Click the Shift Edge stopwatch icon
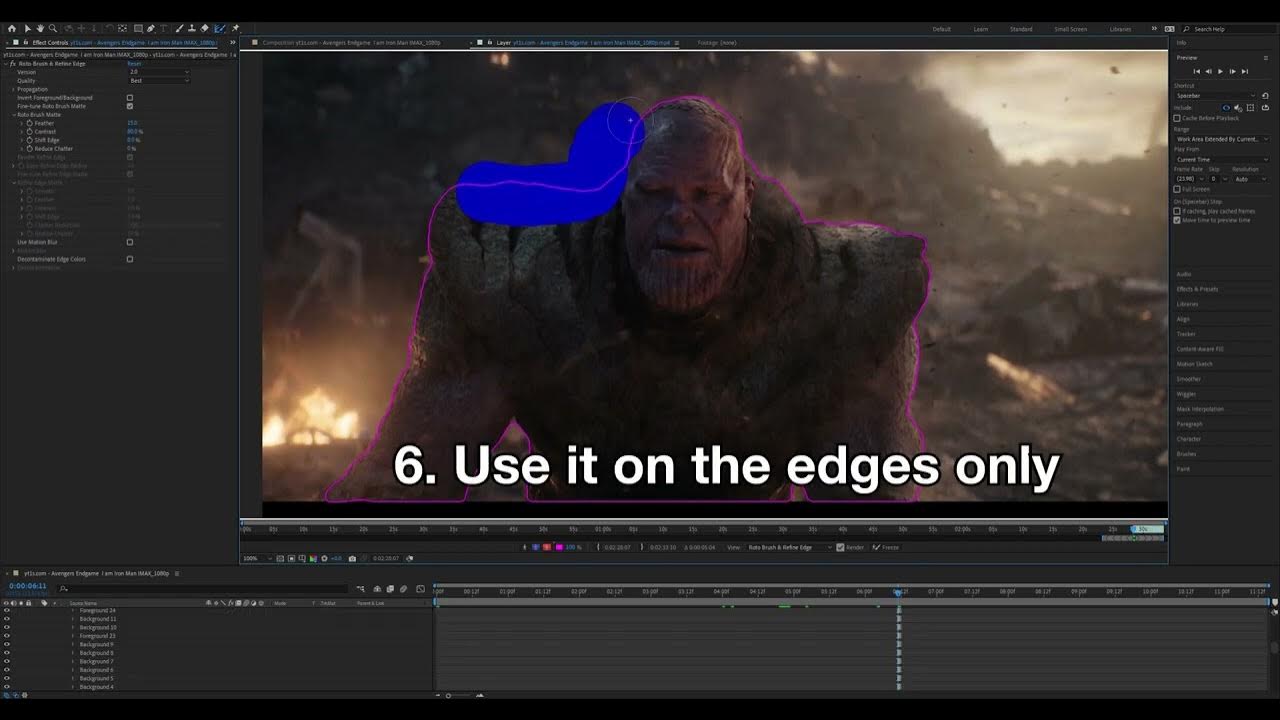The image size is (1280, 720). click(x=29, y=140)
